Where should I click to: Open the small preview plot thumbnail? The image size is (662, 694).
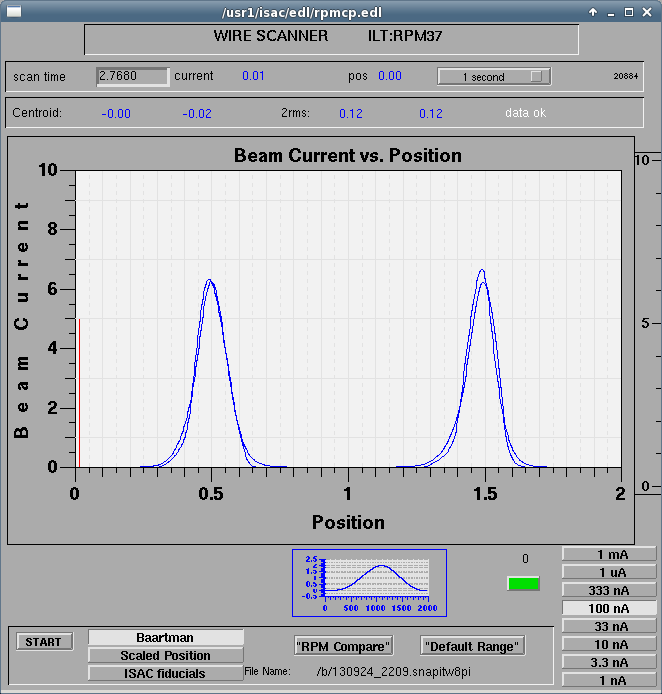coord(369,582)
